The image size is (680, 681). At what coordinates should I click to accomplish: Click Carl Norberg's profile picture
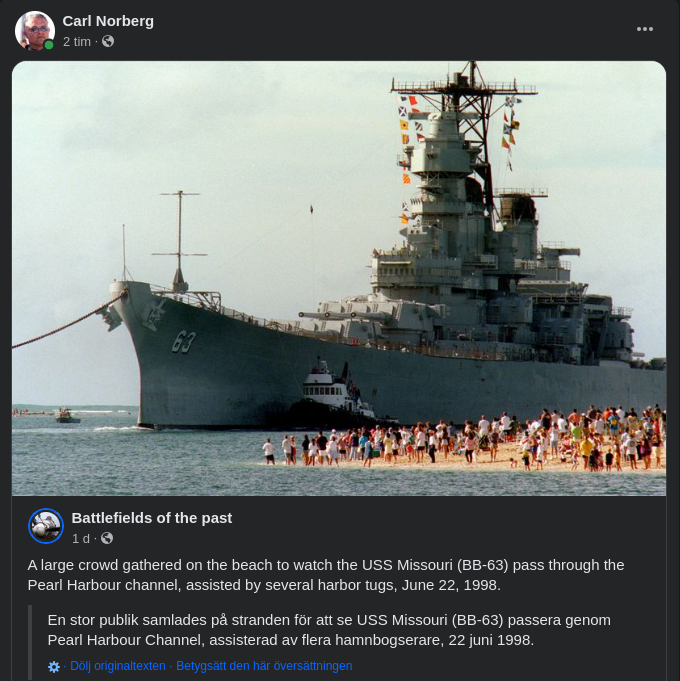[x=35, y=30]
